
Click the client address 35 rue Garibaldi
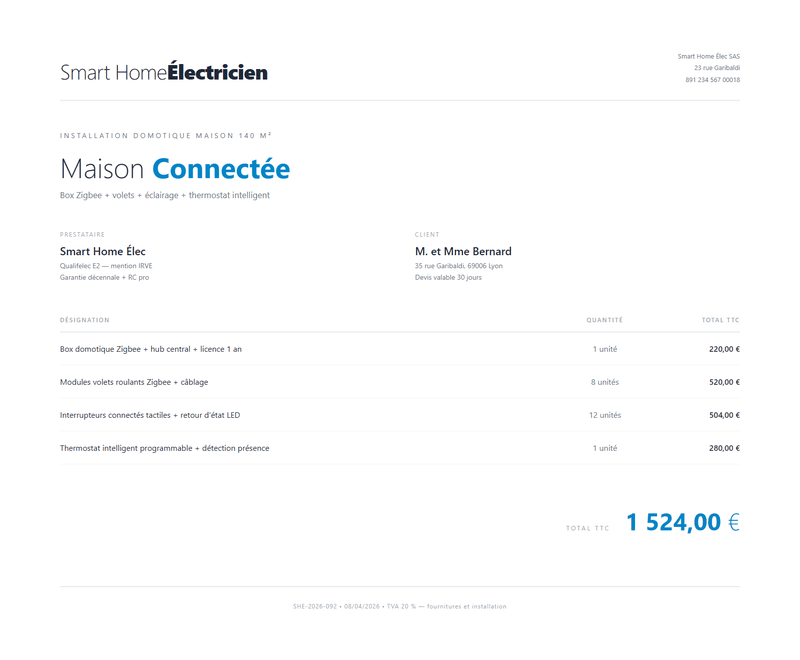click(x=459, y=266)
